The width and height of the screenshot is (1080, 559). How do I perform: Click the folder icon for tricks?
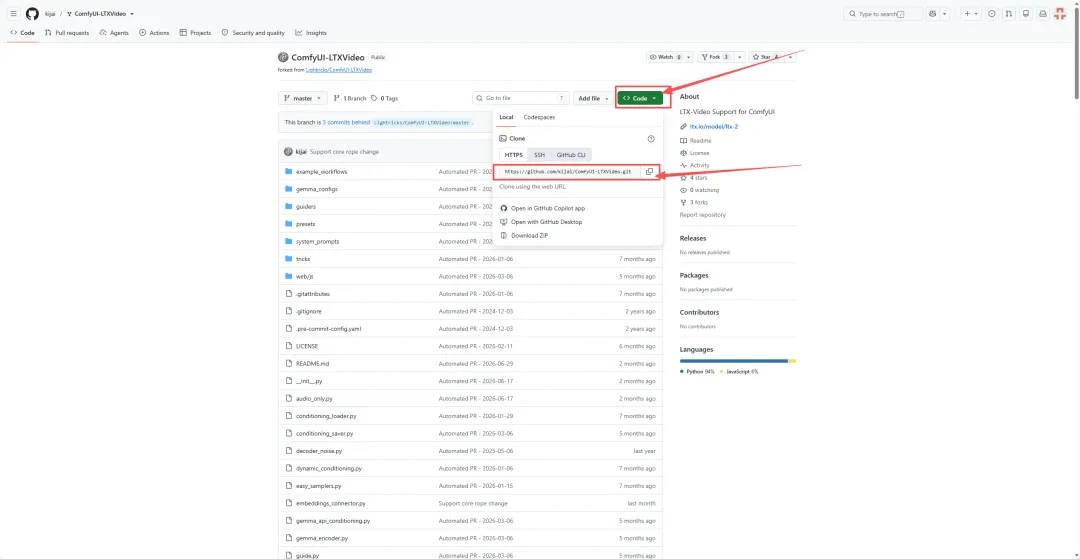coord(289,259)
